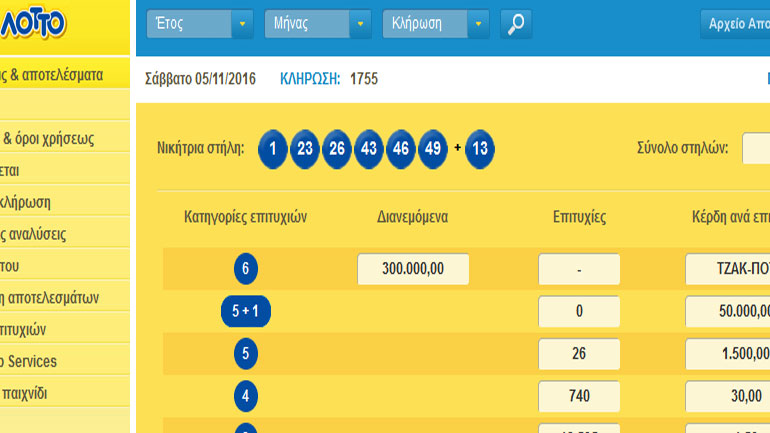This screenshot has height=433, width=770.
Task: Open the 'κλήρωση' sidebar menu item
Action: pos(65,202)
